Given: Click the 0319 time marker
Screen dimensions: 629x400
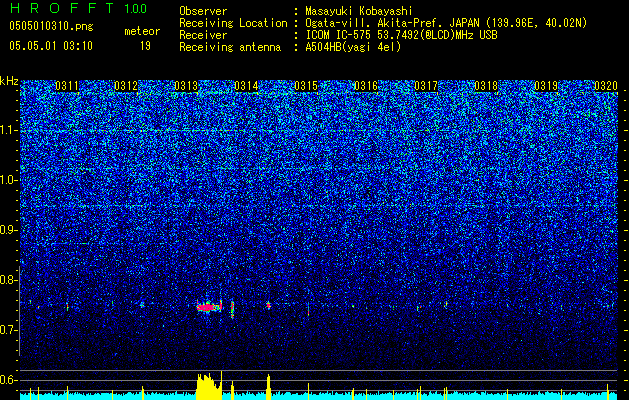Looking at the screenshot, I should [546, 86].
